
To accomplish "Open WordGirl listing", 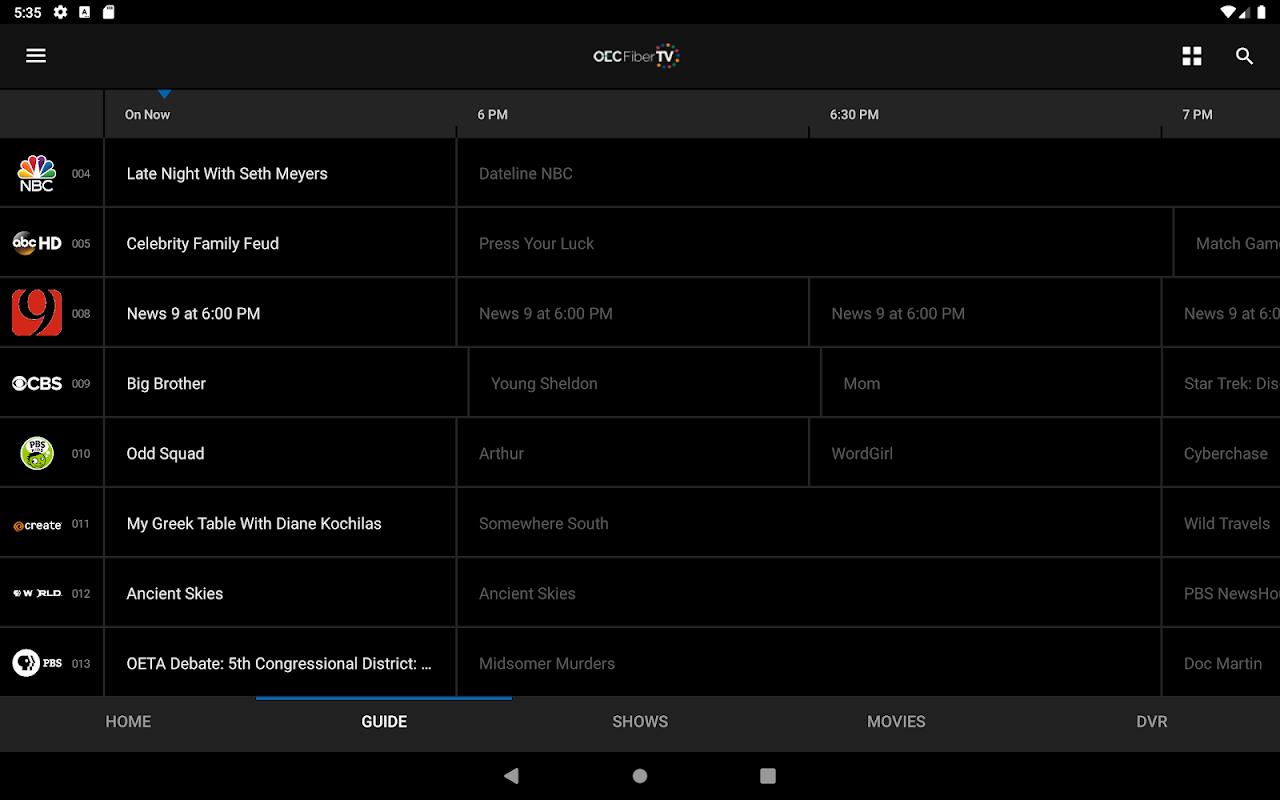I will (985, 453).
